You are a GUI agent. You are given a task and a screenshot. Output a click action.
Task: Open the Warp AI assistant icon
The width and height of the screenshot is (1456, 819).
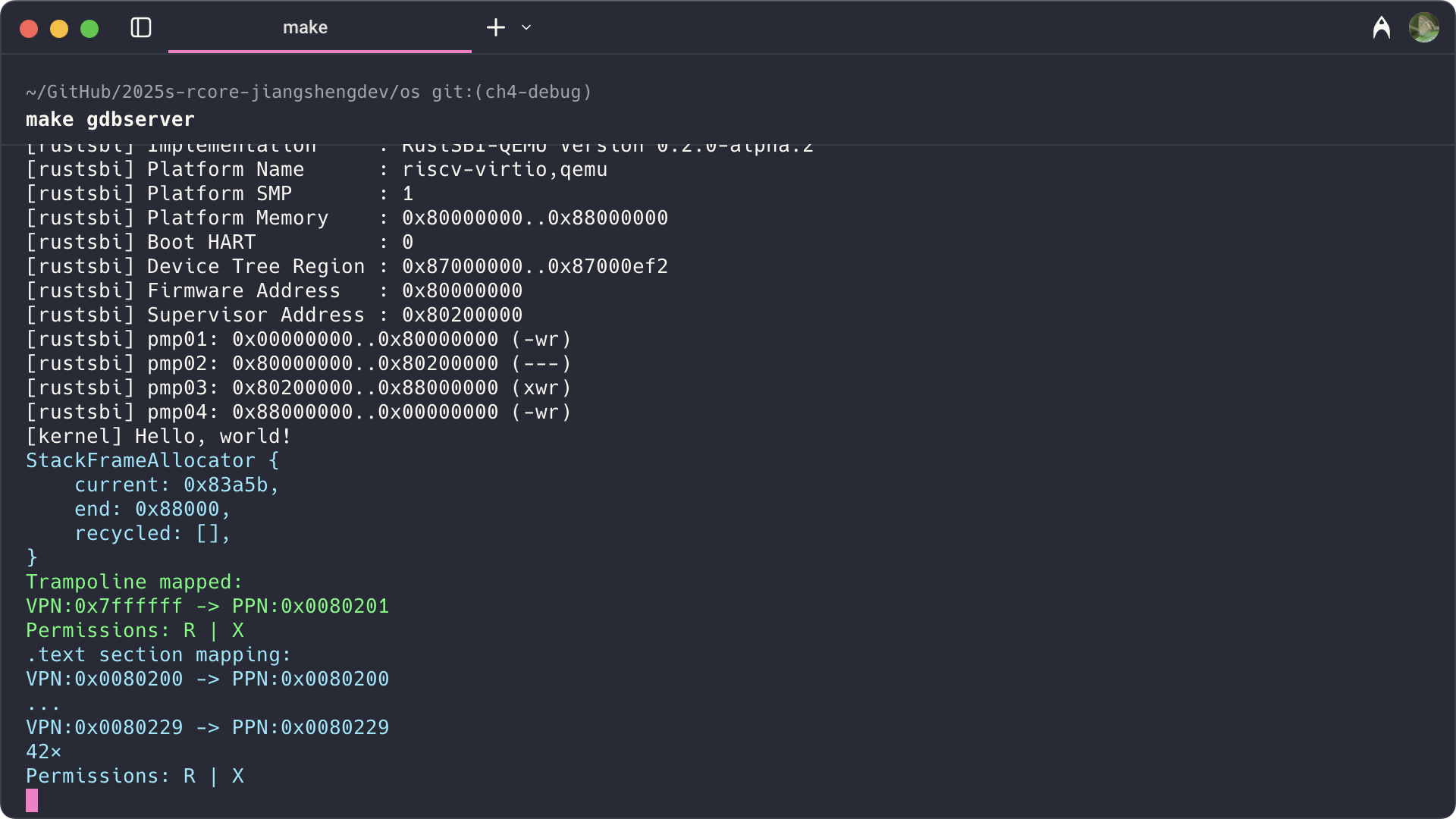(1381, 28)
